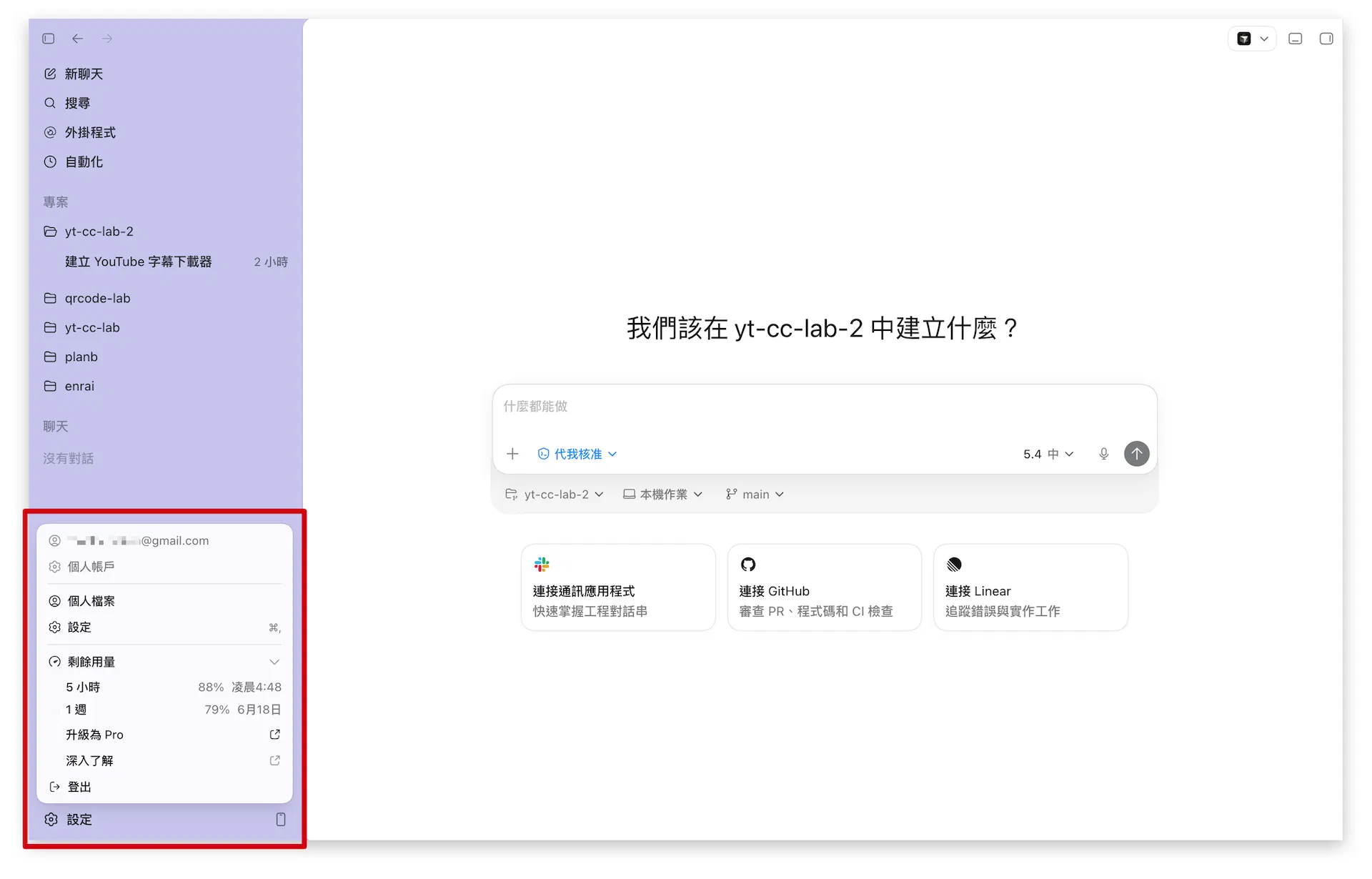Open the 代我核准 approval dropdown
Screen dimensions: 1372x879
pos(577,454)
